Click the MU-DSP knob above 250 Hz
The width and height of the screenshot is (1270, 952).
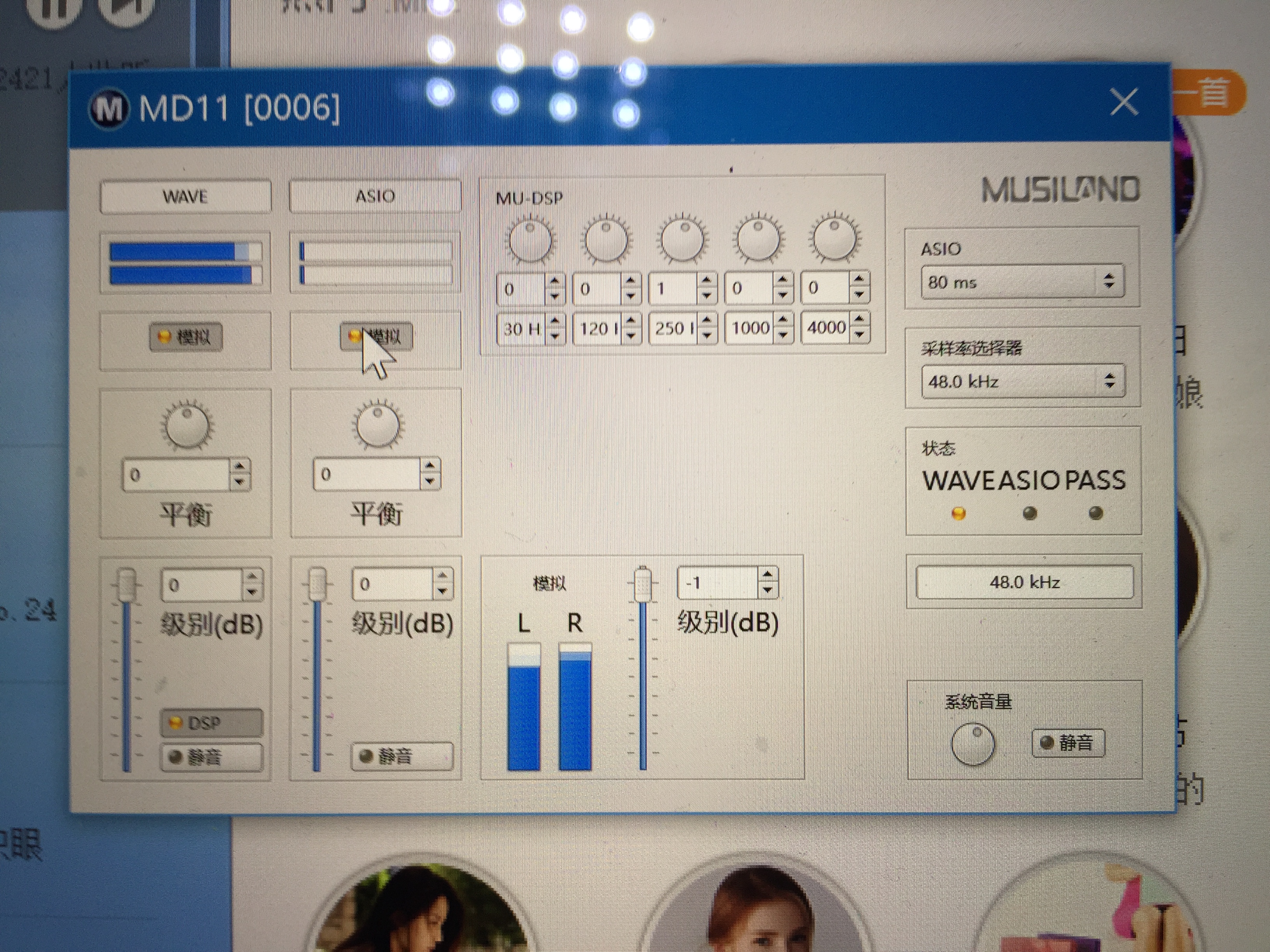(x=682, y=239)
